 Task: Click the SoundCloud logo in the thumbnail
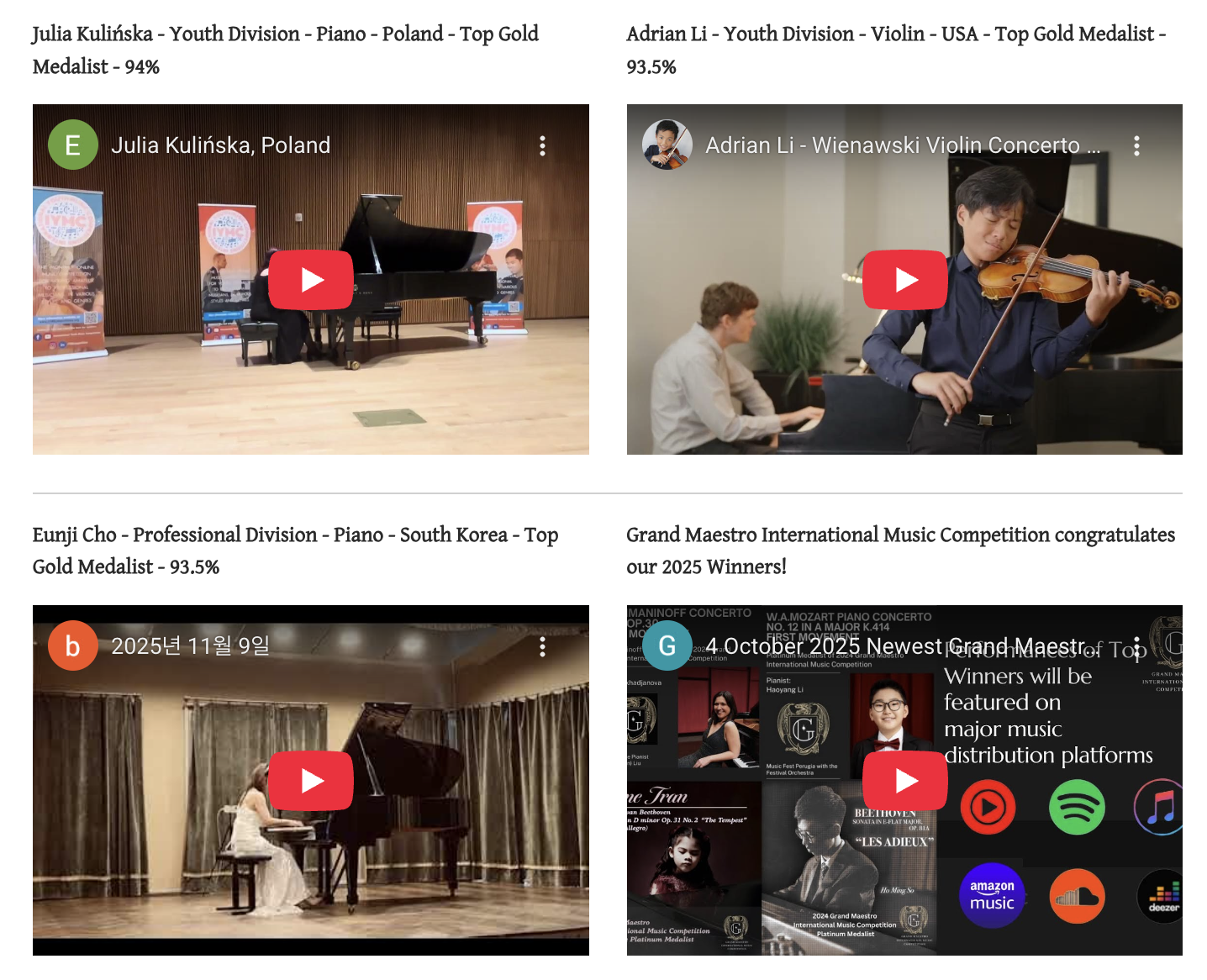pos(1077,897)
